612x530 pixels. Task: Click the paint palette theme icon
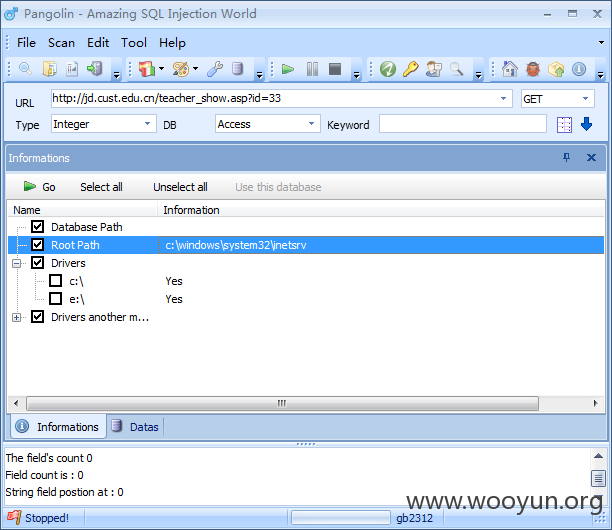click(x=181, y=69)
